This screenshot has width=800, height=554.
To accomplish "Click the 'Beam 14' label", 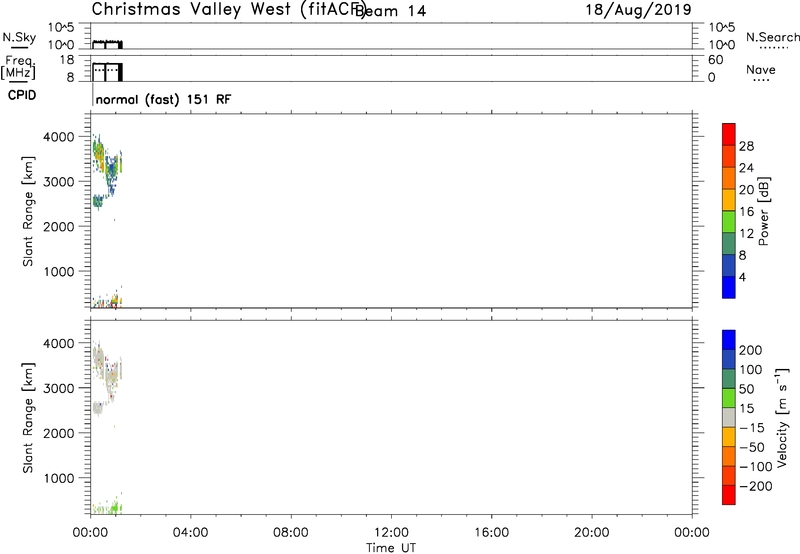I will pos(390,11).
